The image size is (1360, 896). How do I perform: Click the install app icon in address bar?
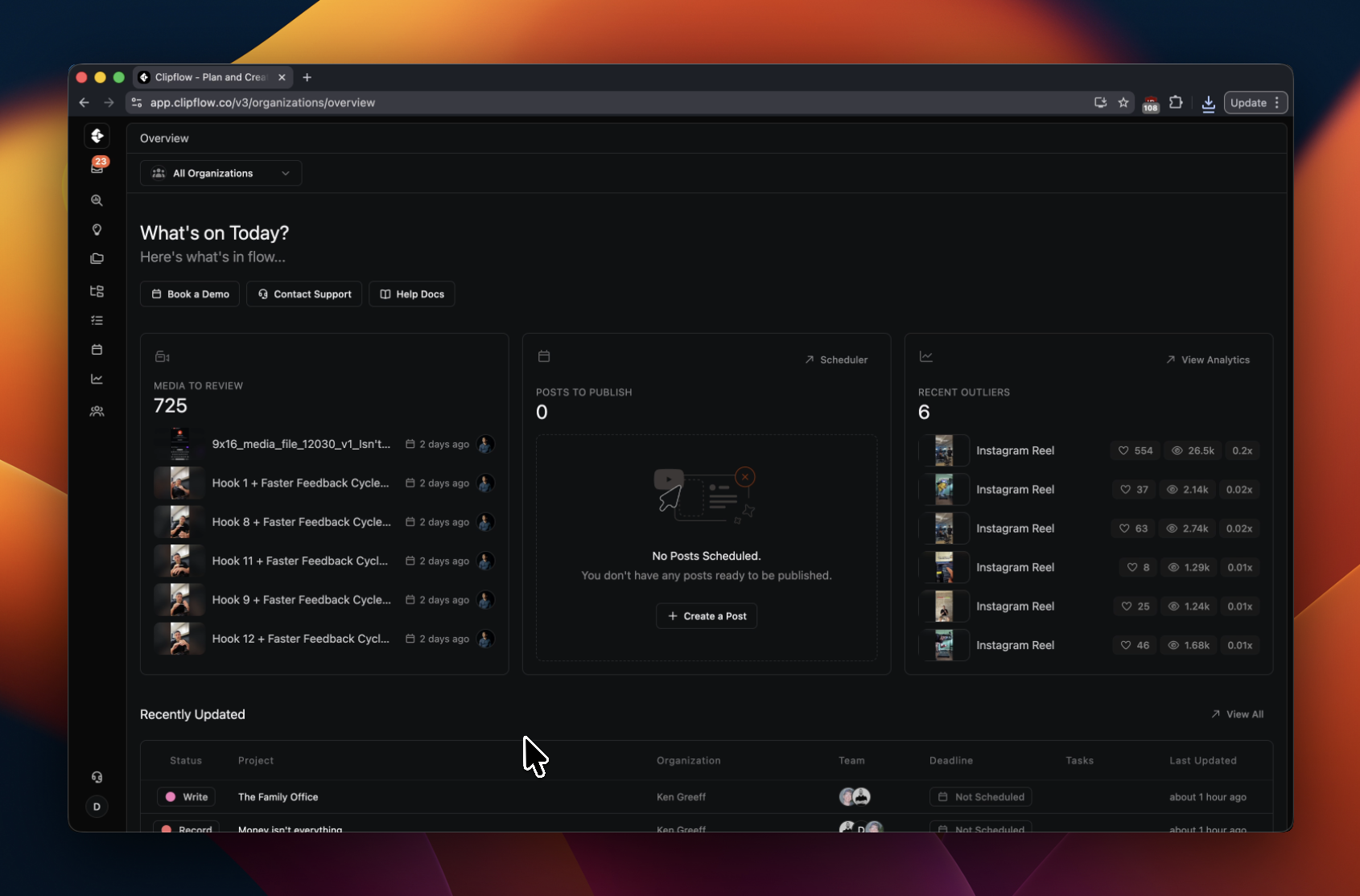coord(1100,103)
